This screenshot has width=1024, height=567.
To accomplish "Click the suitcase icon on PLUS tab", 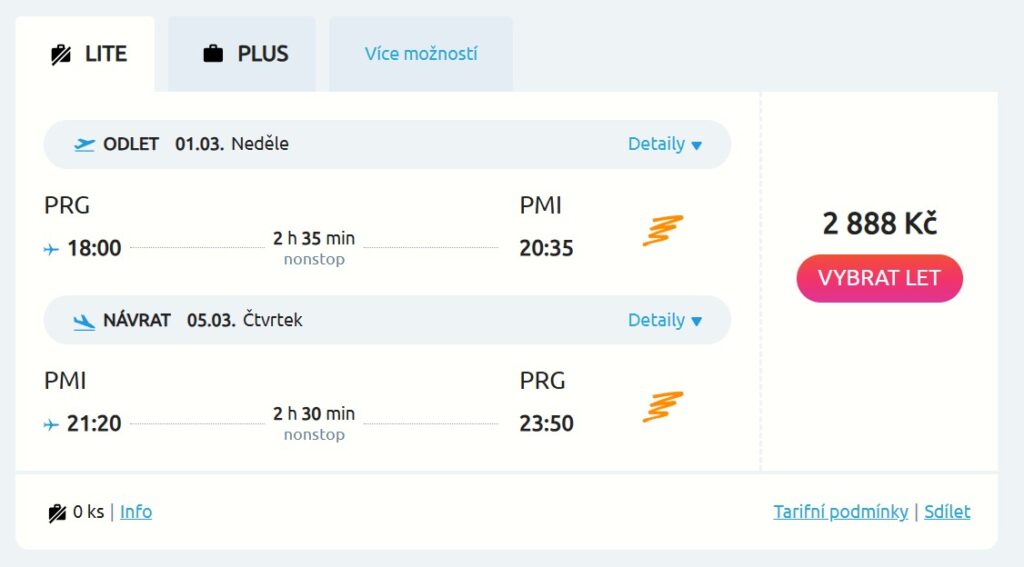I will [213, 54].
